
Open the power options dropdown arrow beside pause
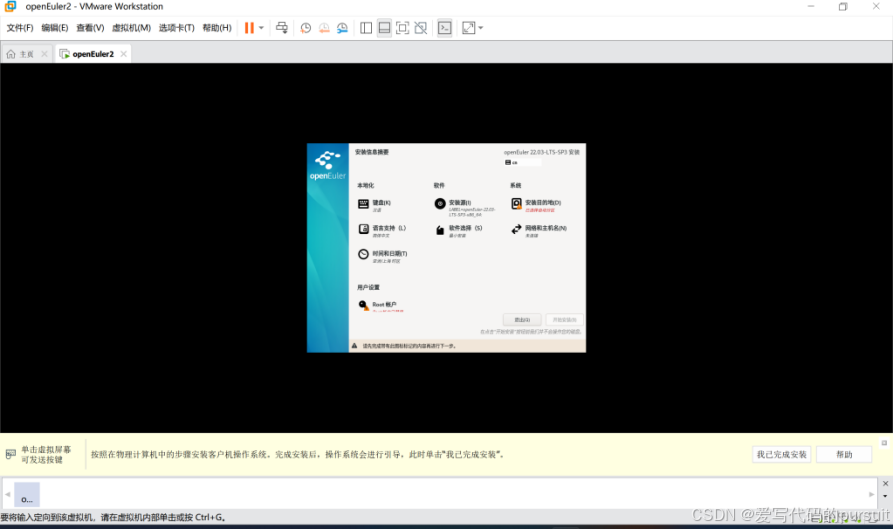pyautogui.click(x=261, y=28)
